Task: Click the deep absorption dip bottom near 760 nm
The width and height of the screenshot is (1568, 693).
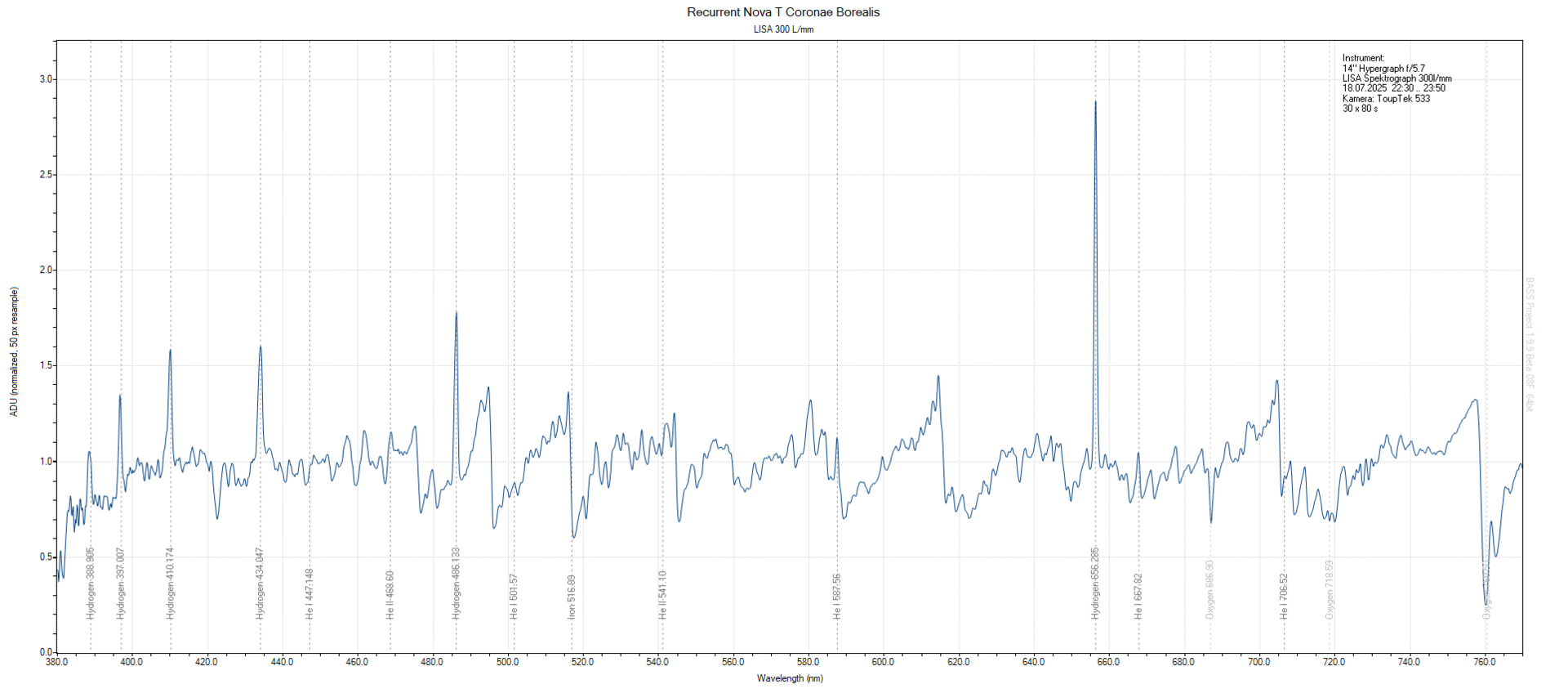Action: [x=1486, y=603]
